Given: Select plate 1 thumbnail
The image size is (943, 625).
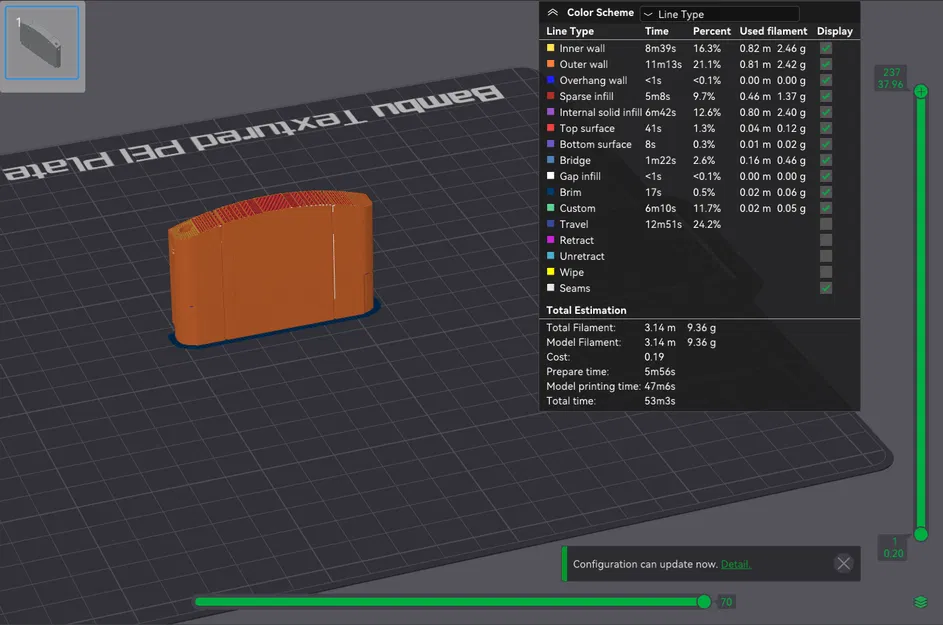Looking at the screenshot, I should click(42, 43).
